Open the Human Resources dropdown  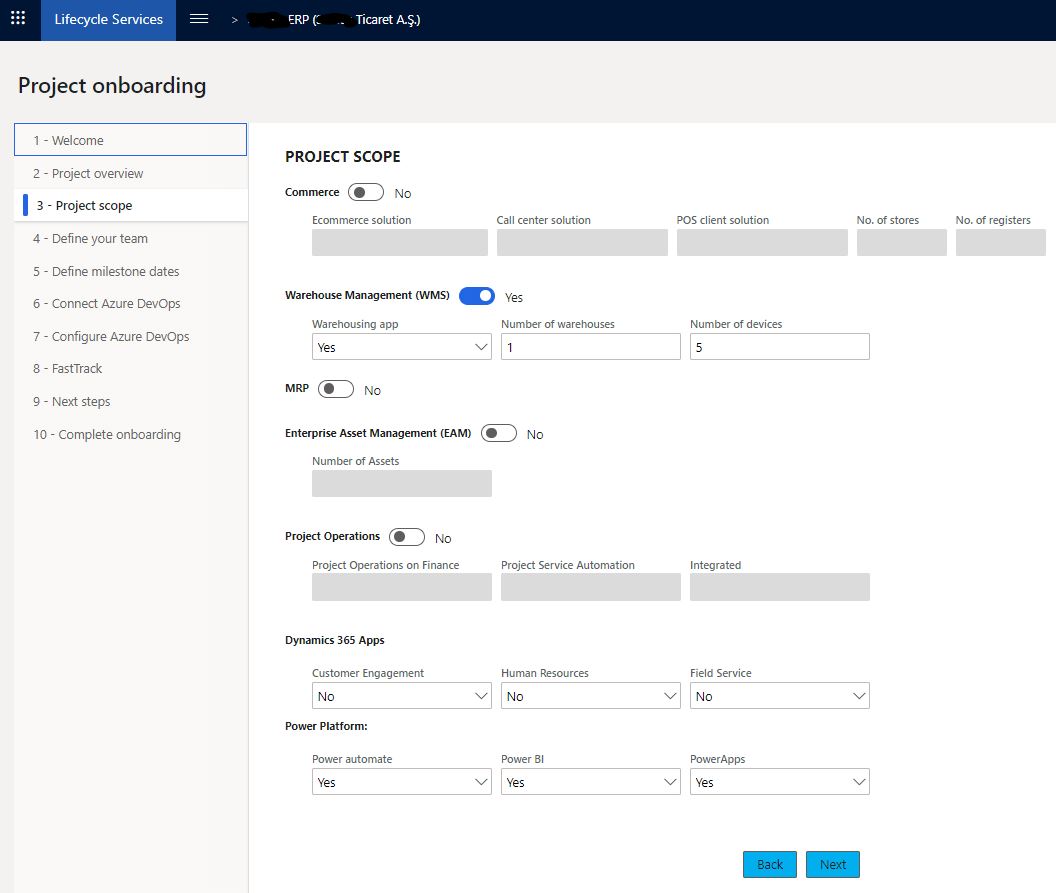coord(591,696)
